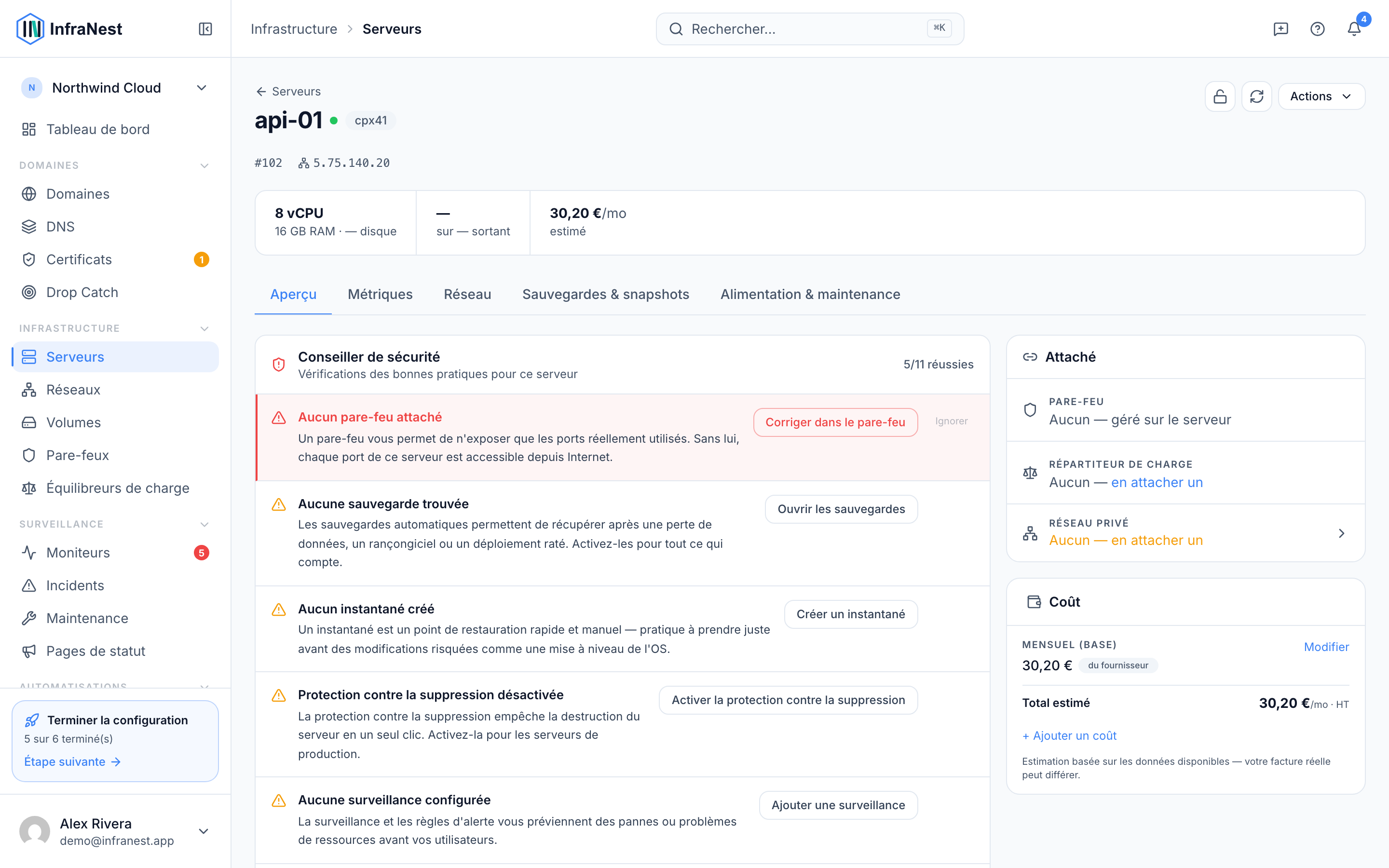Click the 5.75.140.20 IP address
The image size is (1389, 868).
pyautogui.click(x=351, y=163)
